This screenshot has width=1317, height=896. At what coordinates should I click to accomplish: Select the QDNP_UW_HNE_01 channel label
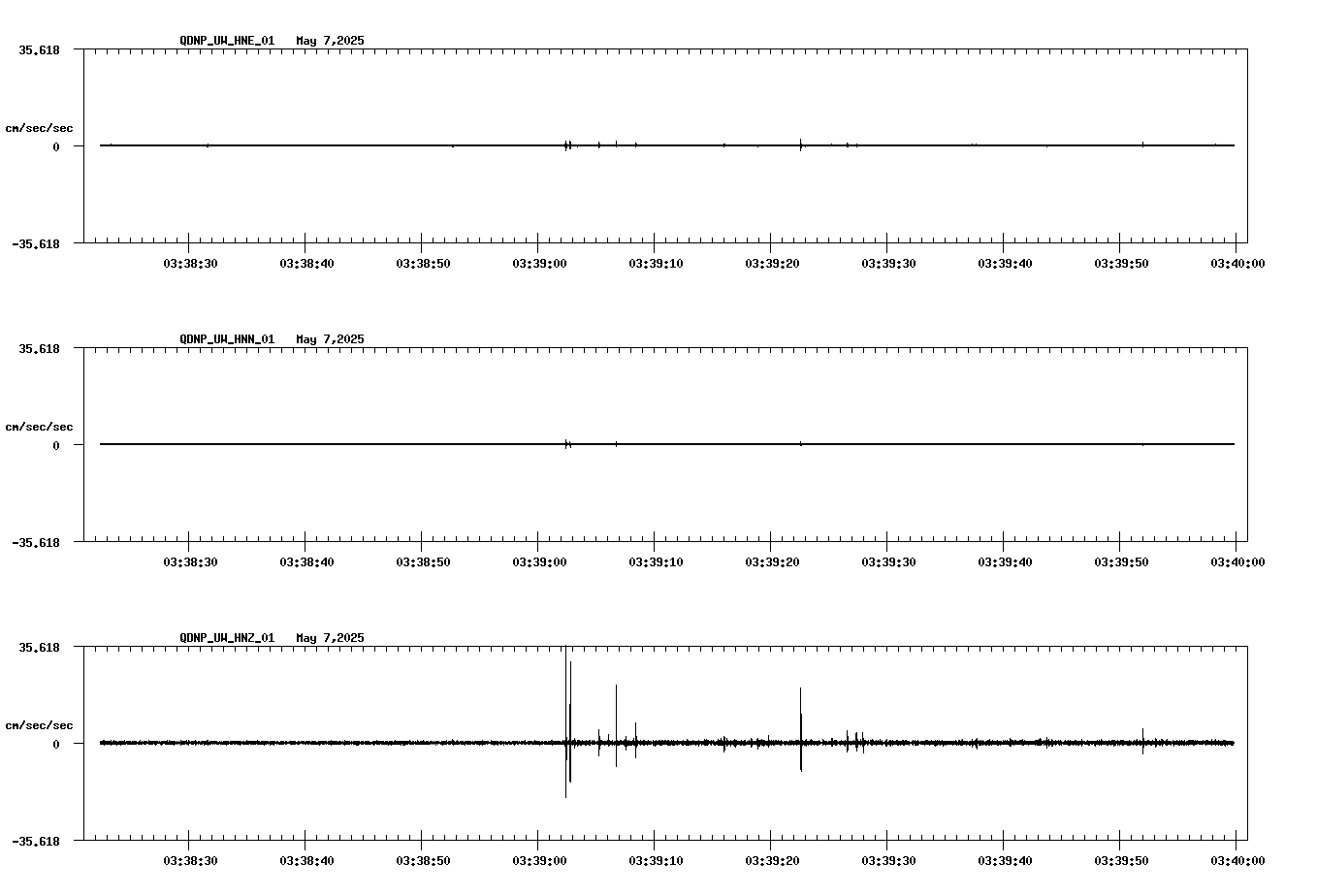pos(226,41)
